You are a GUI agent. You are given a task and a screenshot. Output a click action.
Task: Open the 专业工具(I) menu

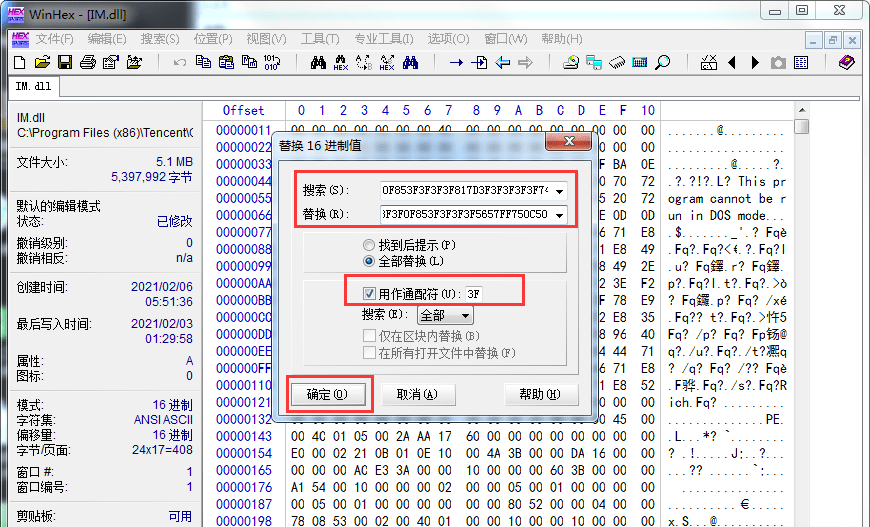[x=383, y=39]
